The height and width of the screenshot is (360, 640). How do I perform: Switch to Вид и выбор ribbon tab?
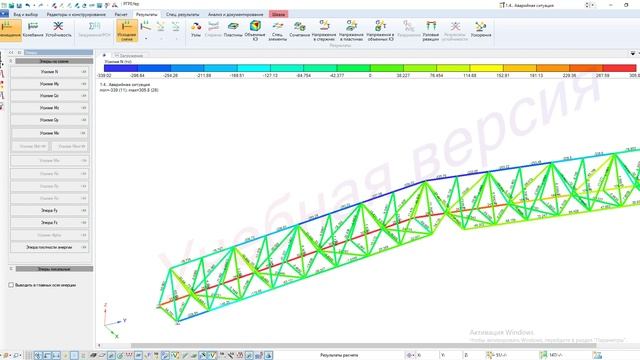pos(25,14)
